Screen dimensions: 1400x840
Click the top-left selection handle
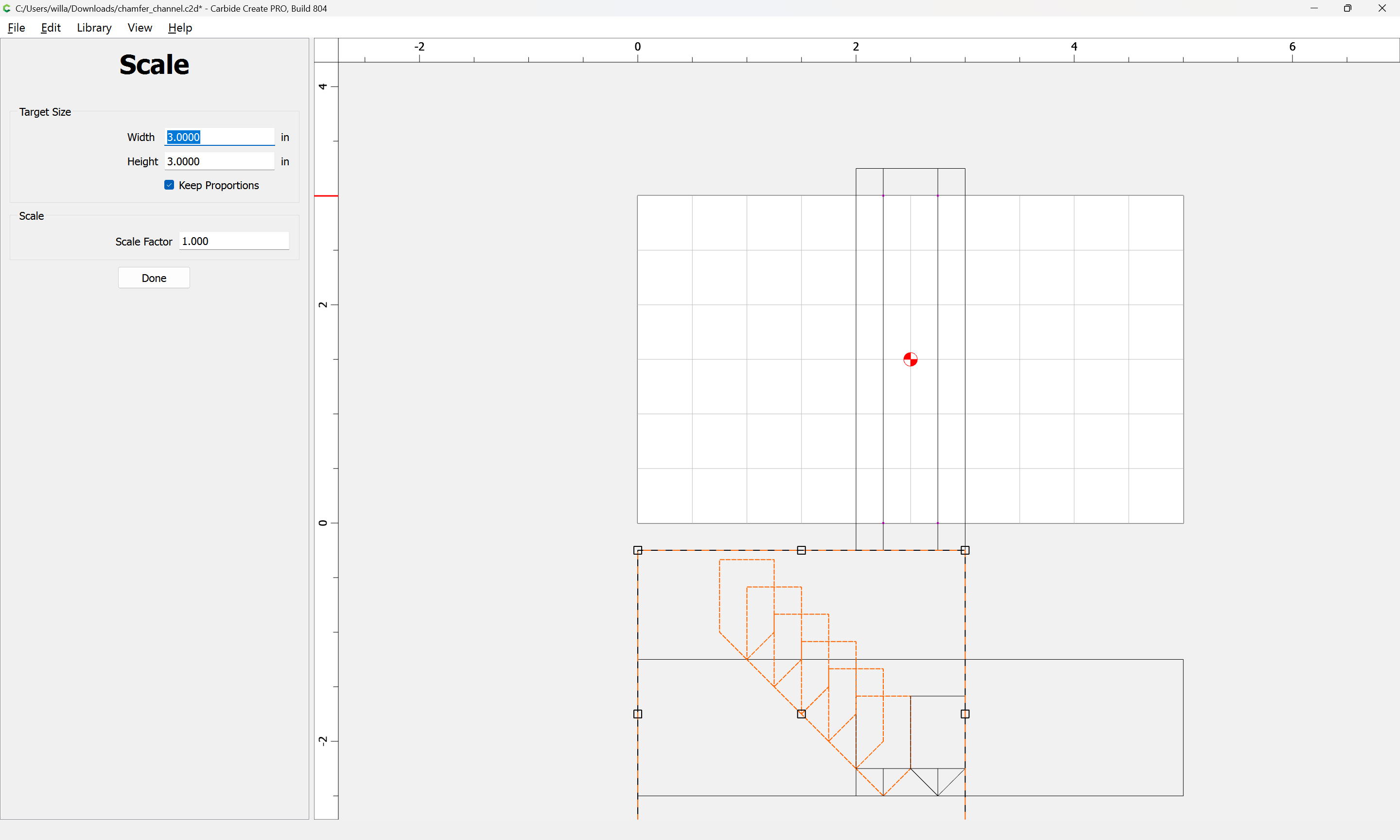(638, 550)
